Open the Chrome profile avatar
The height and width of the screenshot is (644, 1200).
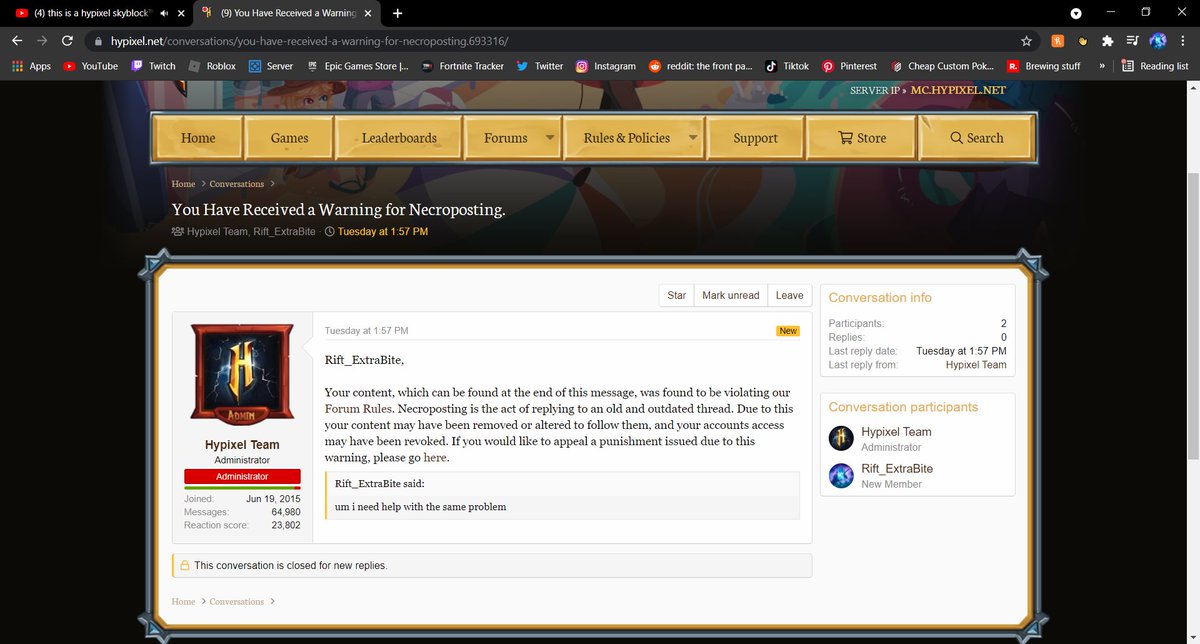tap(1158, 41)
